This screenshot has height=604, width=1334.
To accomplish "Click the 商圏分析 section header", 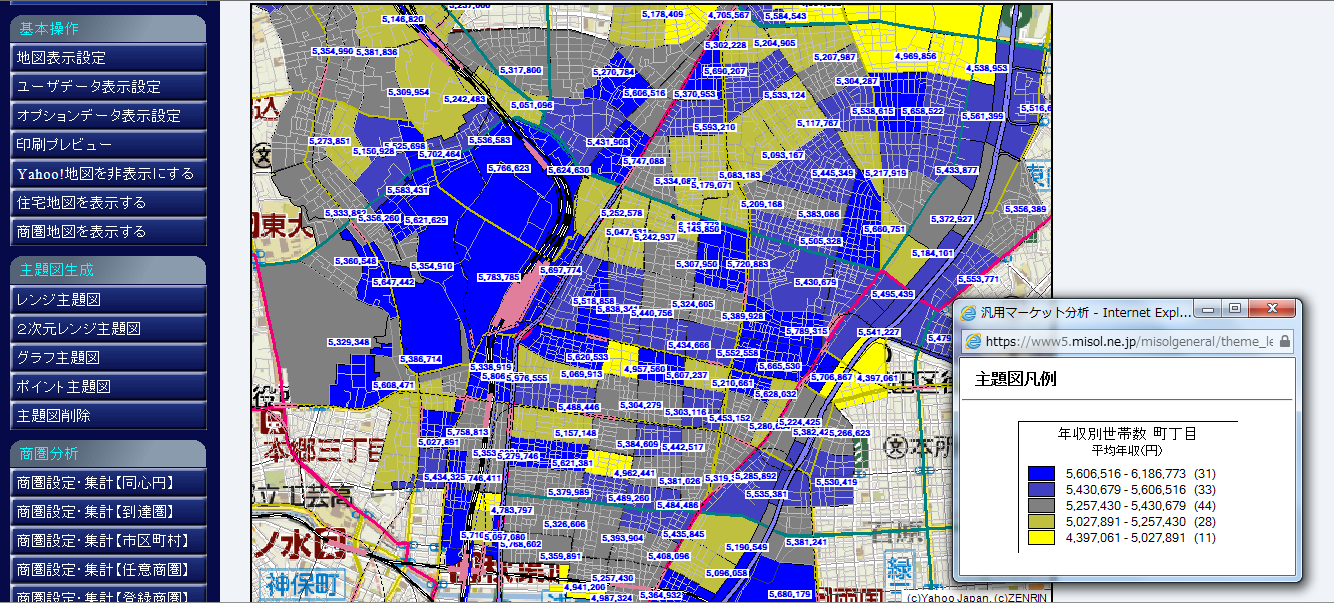I will 108,454.
